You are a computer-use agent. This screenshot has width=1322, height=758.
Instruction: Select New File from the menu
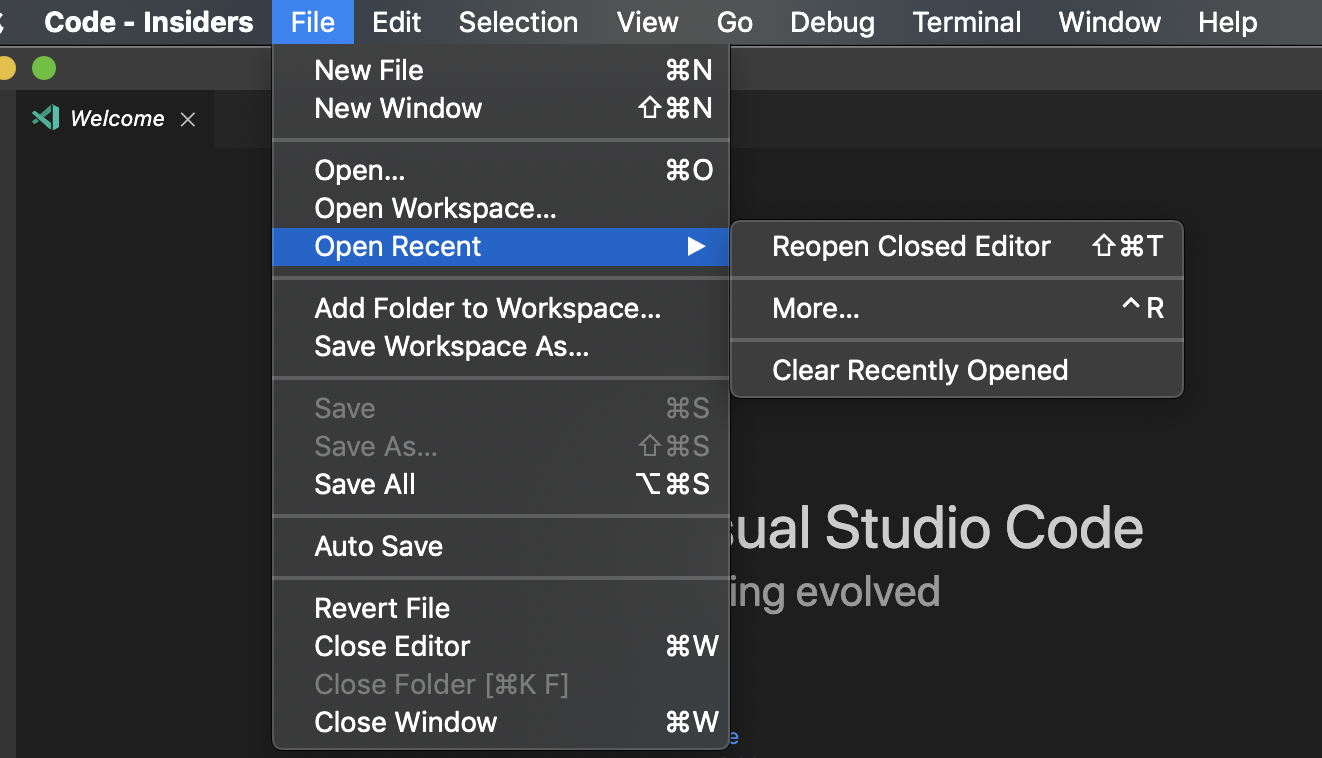(369, 70)
